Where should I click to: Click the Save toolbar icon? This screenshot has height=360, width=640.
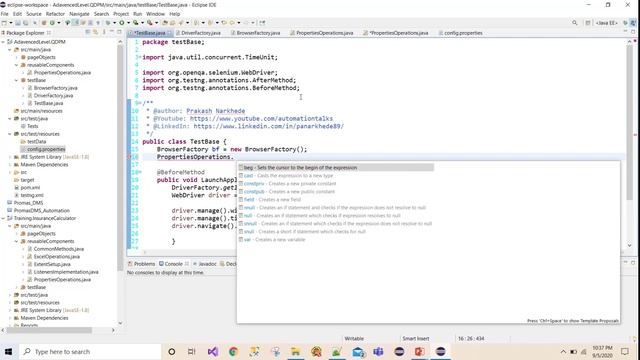pyautogui.click(x=18, y=23)
